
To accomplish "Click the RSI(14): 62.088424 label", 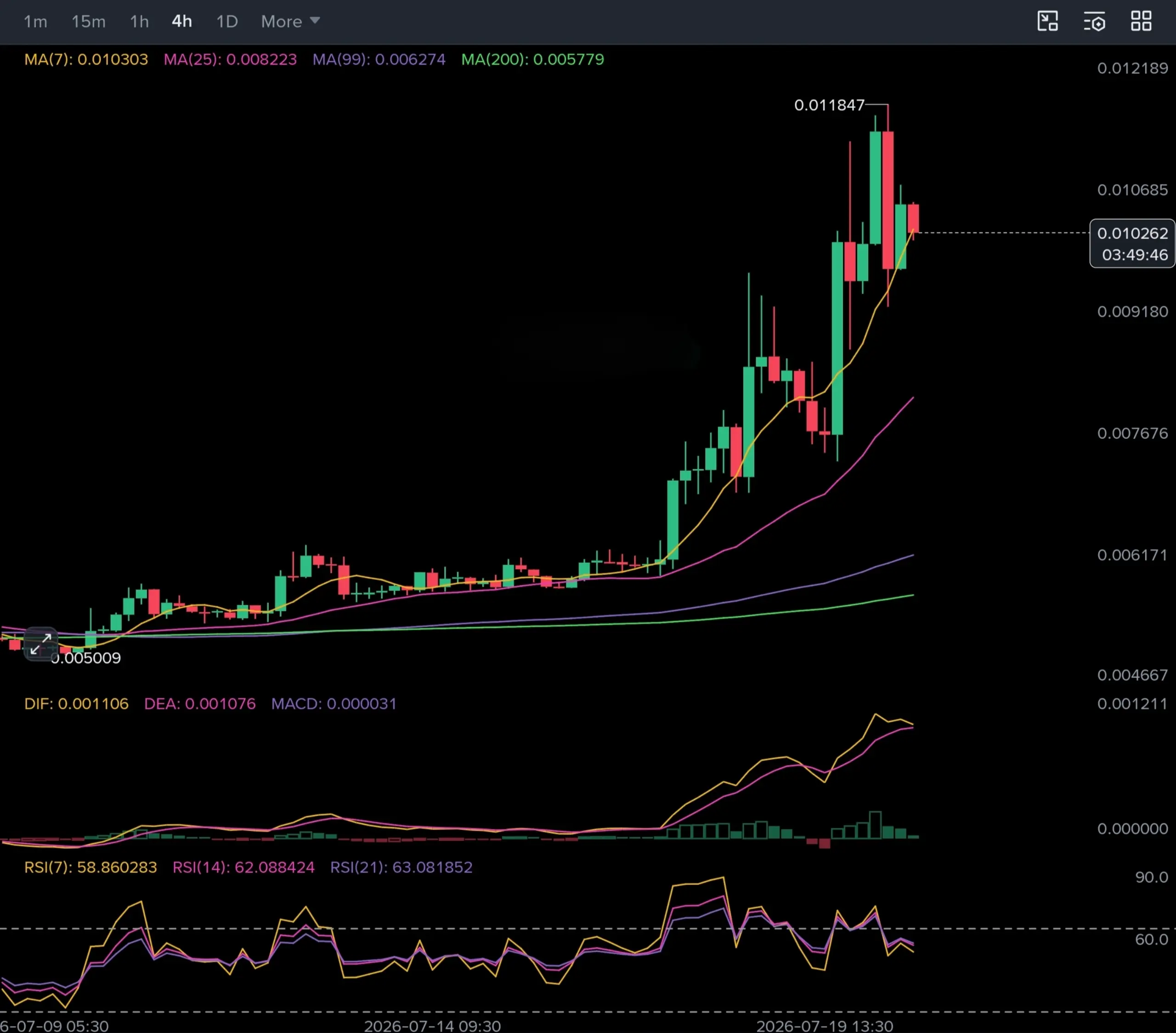I will (x=243, y=867).
